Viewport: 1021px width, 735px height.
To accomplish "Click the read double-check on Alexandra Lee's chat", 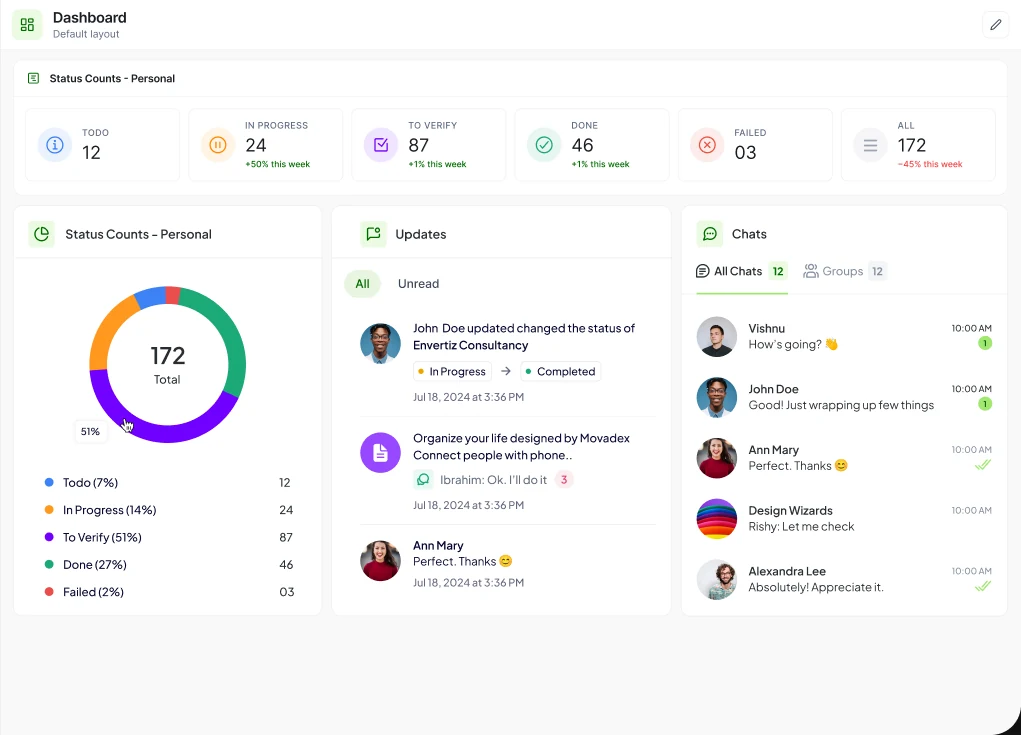I will [983, 587].
